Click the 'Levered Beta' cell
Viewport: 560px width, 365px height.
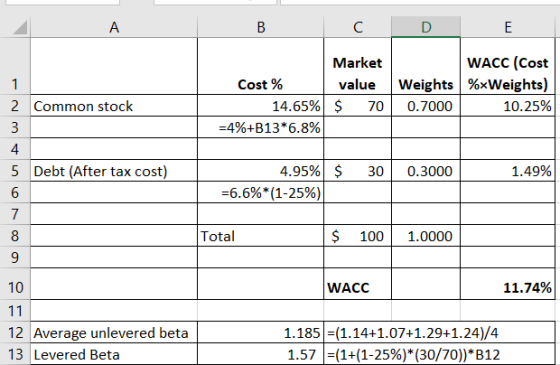click(x=114, y=354)
